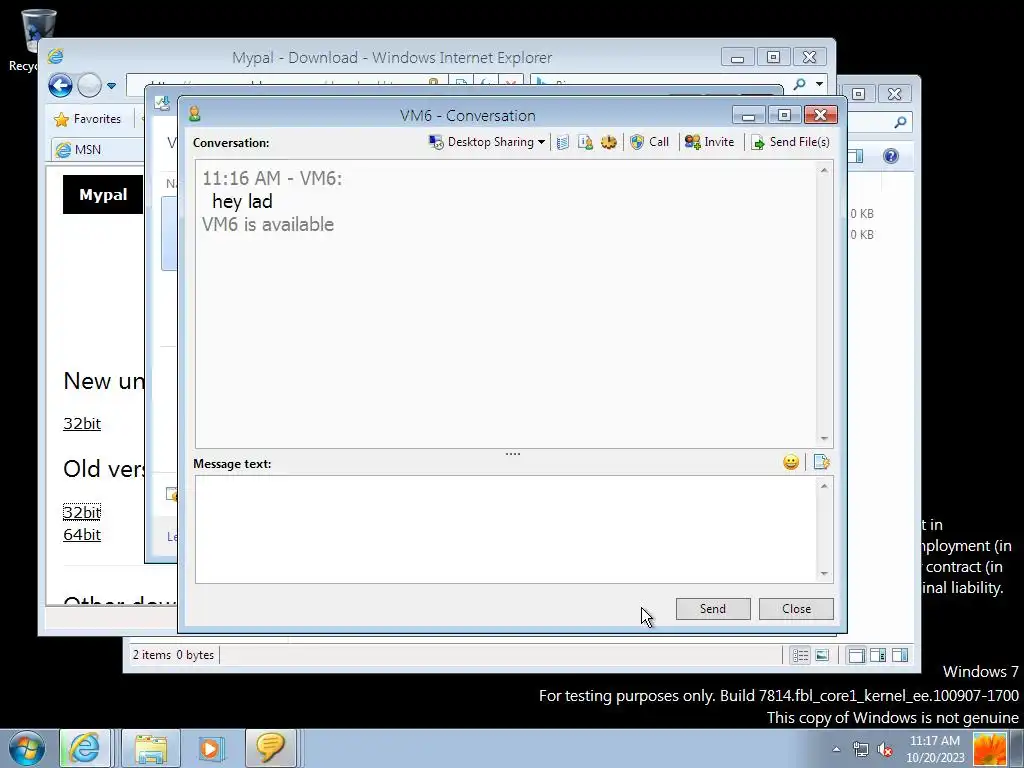Click the 'hey lad' message text
This screenshot has width=1024, height=768.
pos(242,202)
